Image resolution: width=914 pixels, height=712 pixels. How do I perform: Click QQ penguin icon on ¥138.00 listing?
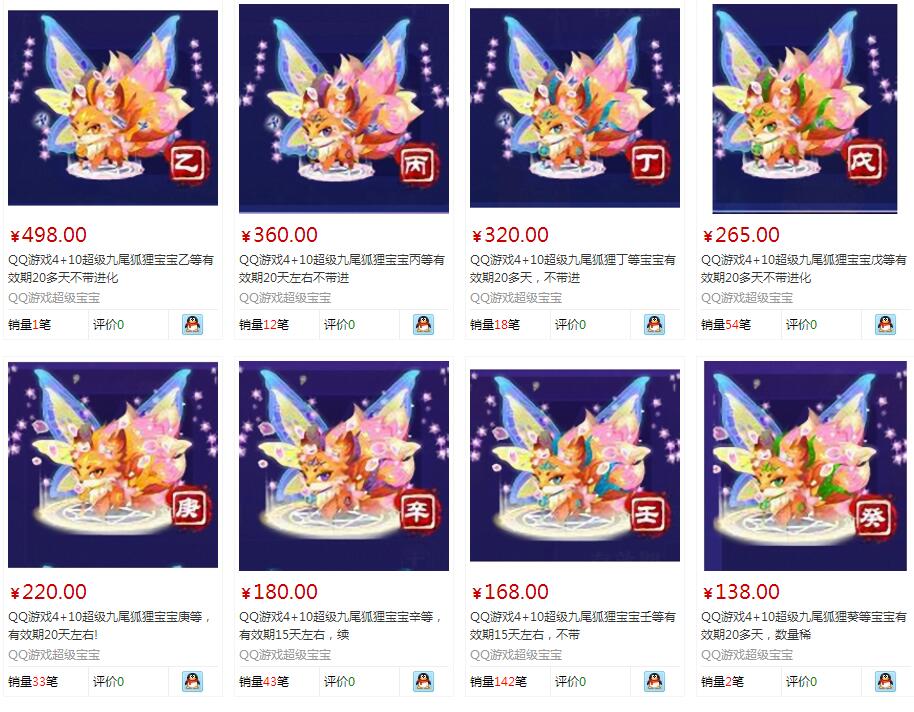tap(885, 681)
